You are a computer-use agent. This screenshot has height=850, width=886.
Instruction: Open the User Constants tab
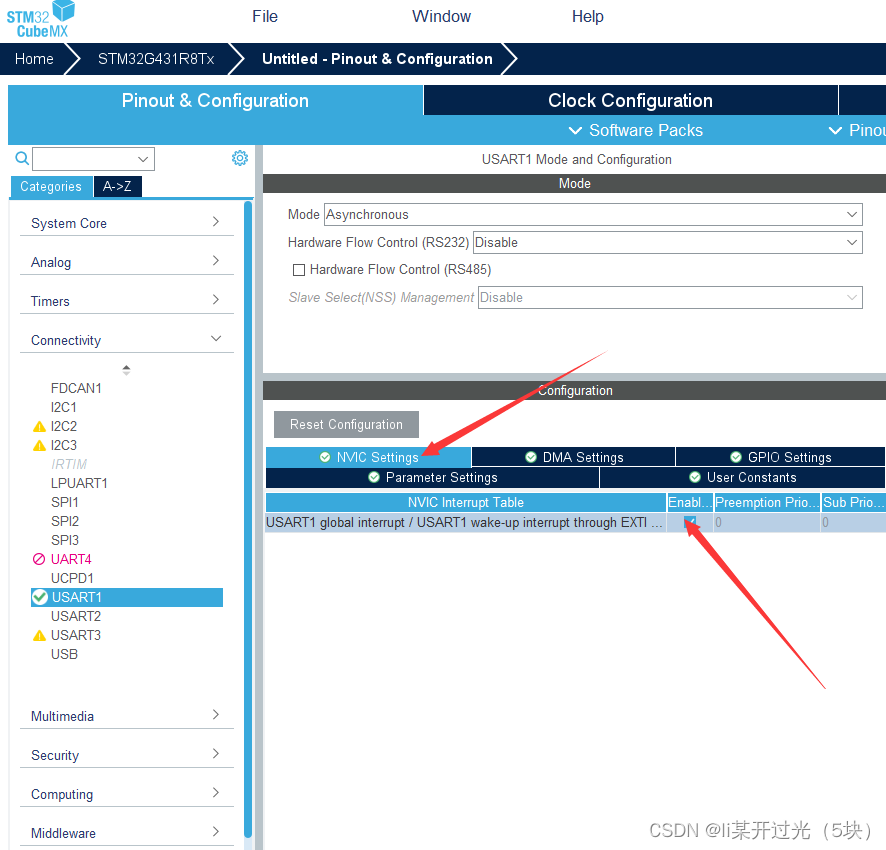742,478
